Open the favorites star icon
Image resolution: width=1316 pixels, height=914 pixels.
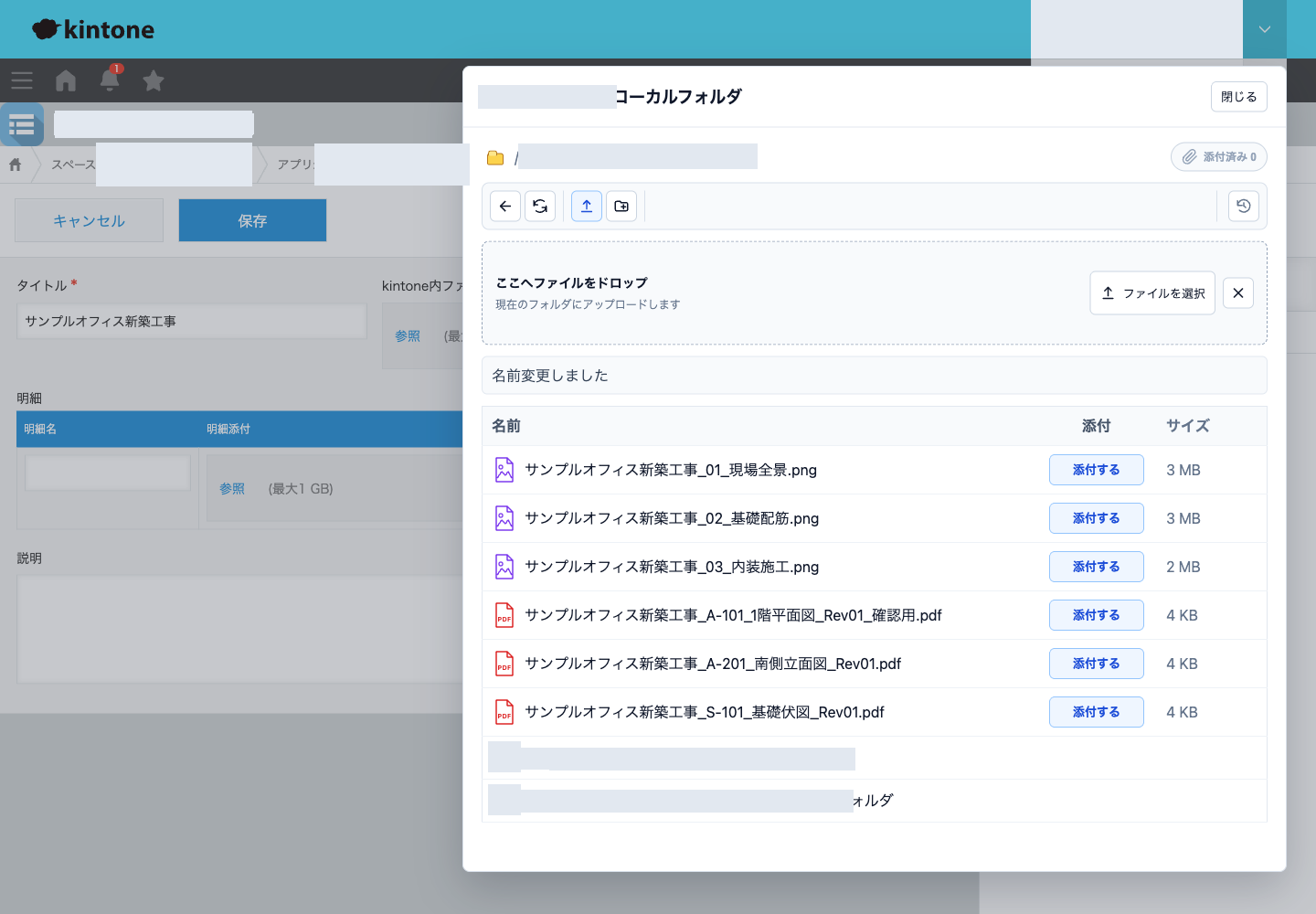pyautogui.click(x=154, y=80)
